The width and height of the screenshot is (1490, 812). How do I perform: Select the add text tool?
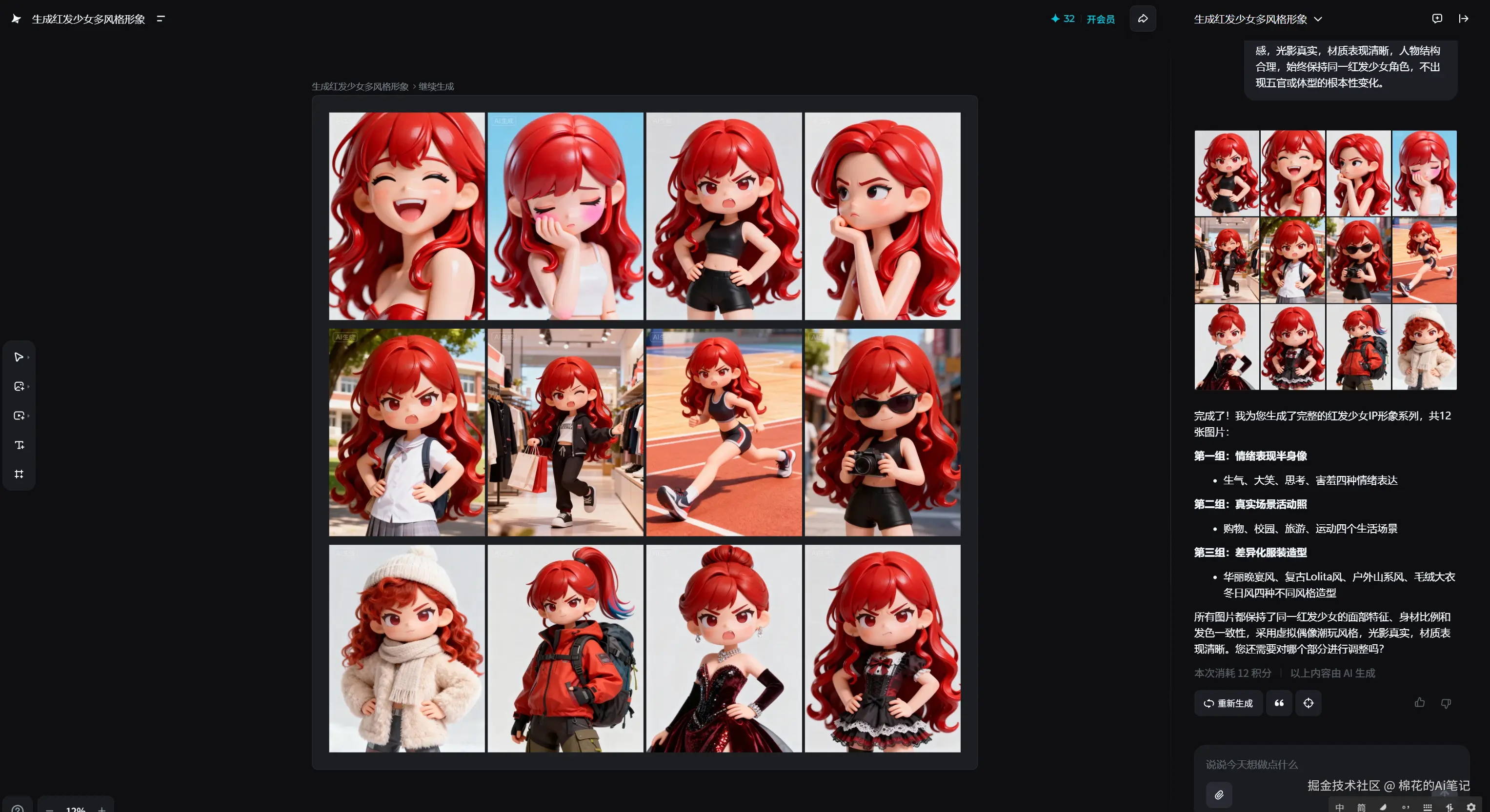pos(19,445)
